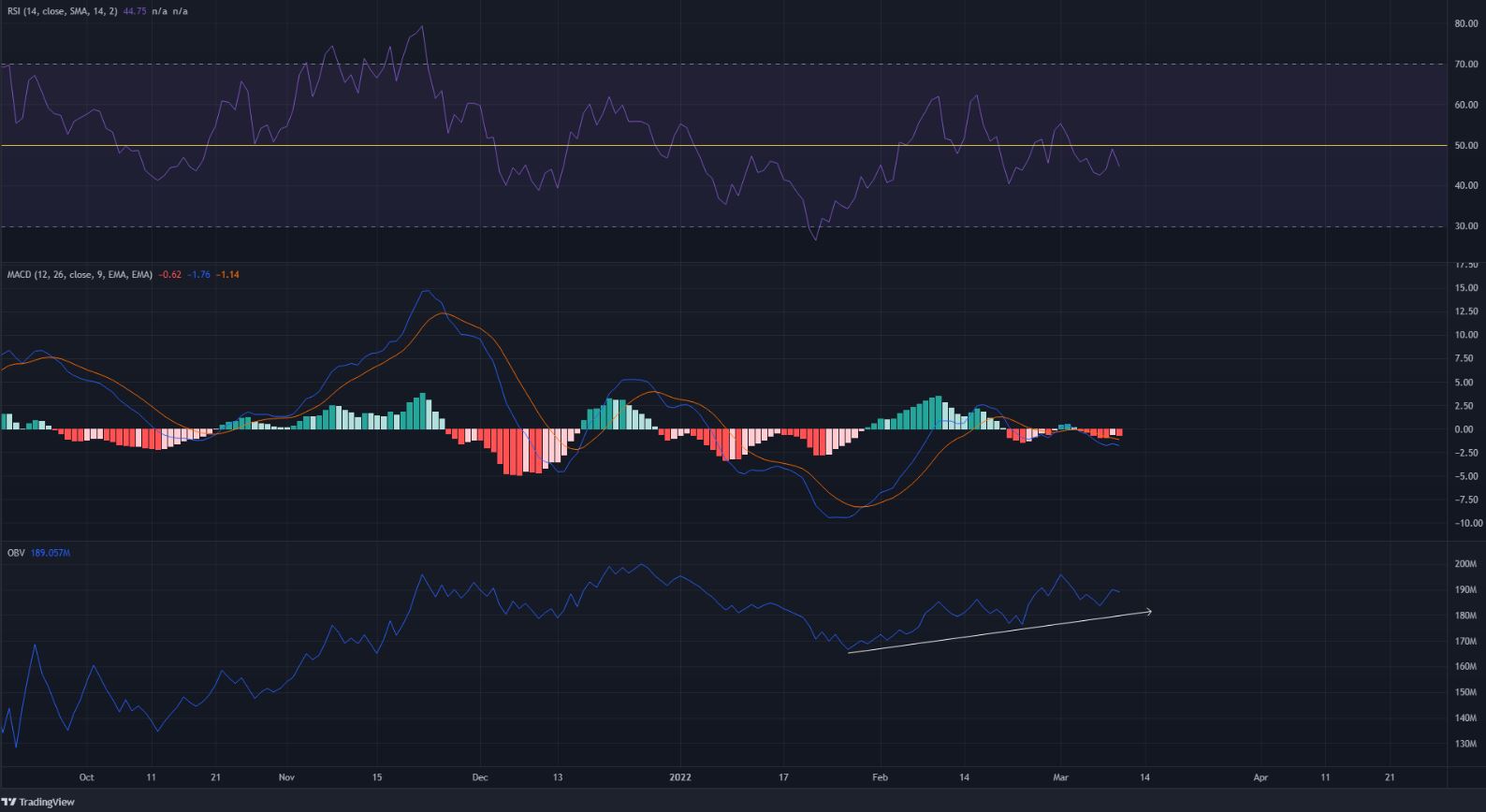Click 0.00 on the MACD scale
This screenshot has width=1486, height=812.
1465,429
